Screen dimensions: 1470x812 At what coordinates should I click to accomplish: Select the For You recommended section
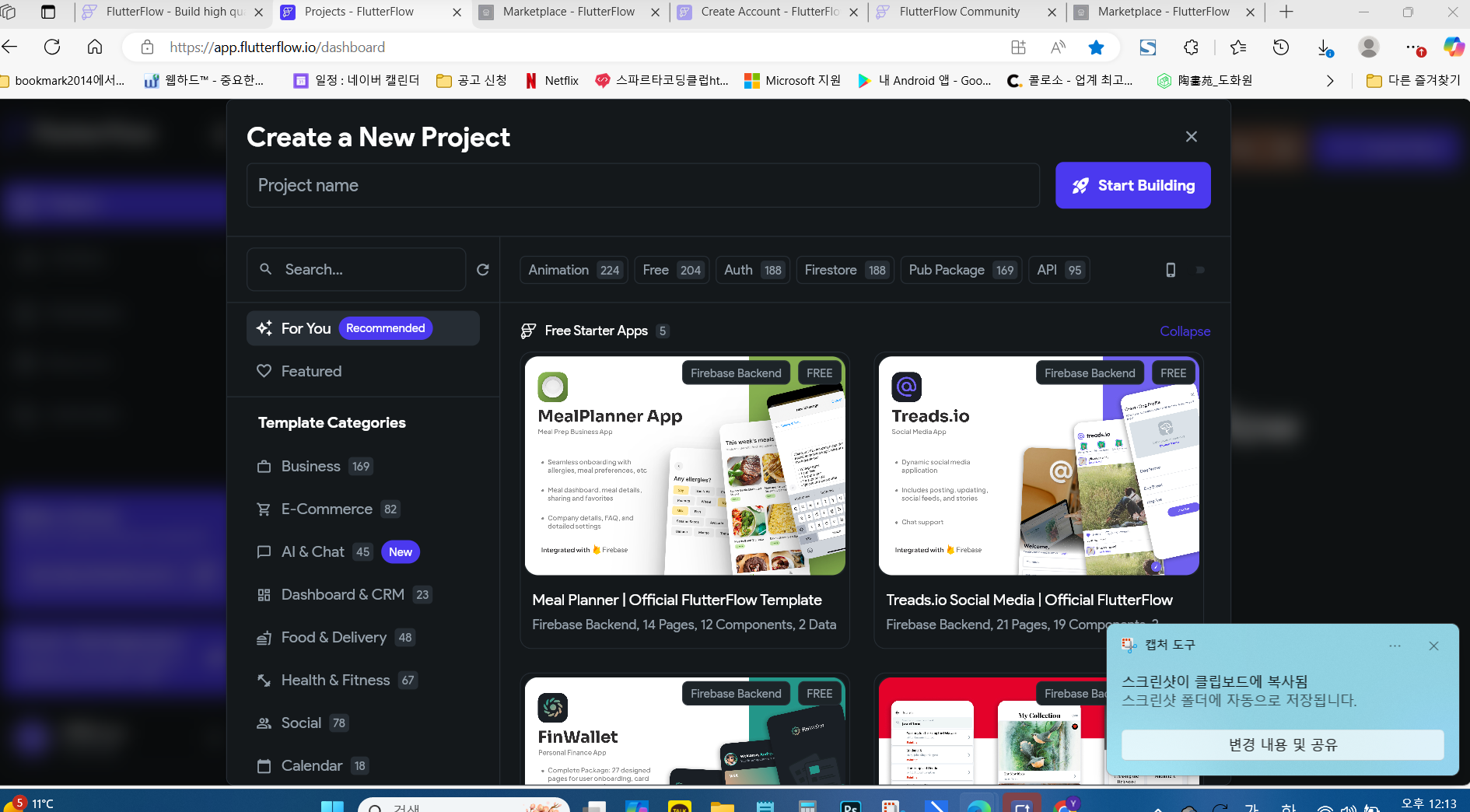(363, 328)
